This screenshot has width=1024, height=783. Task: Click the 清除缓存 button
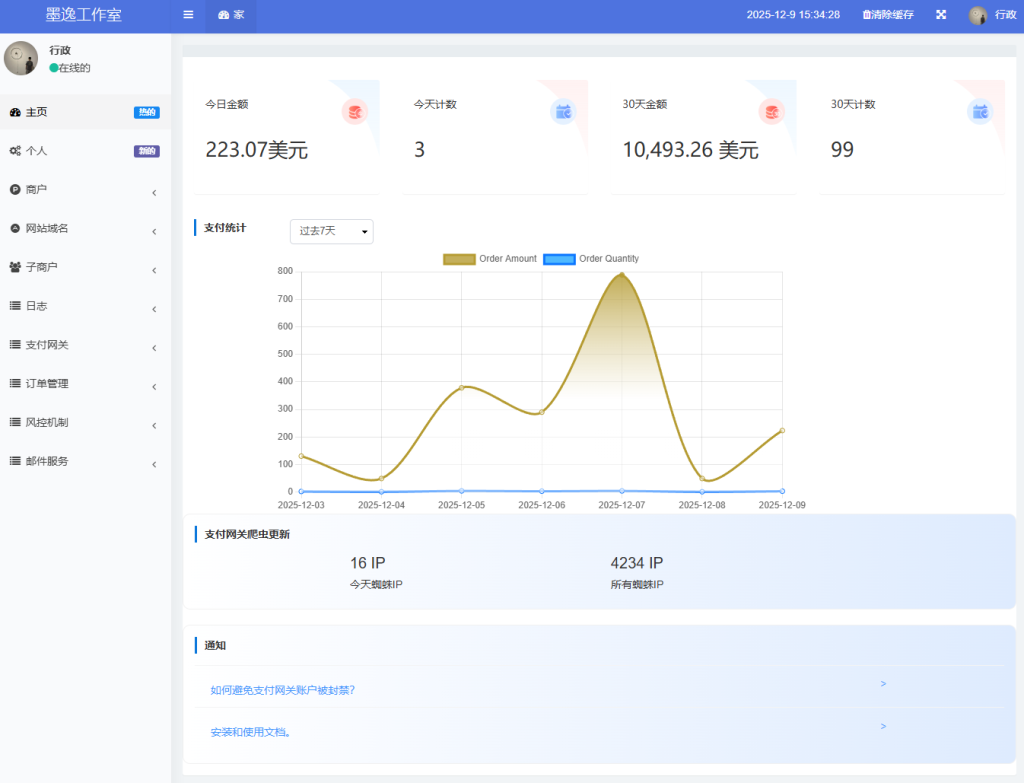[x=888, y=15]
